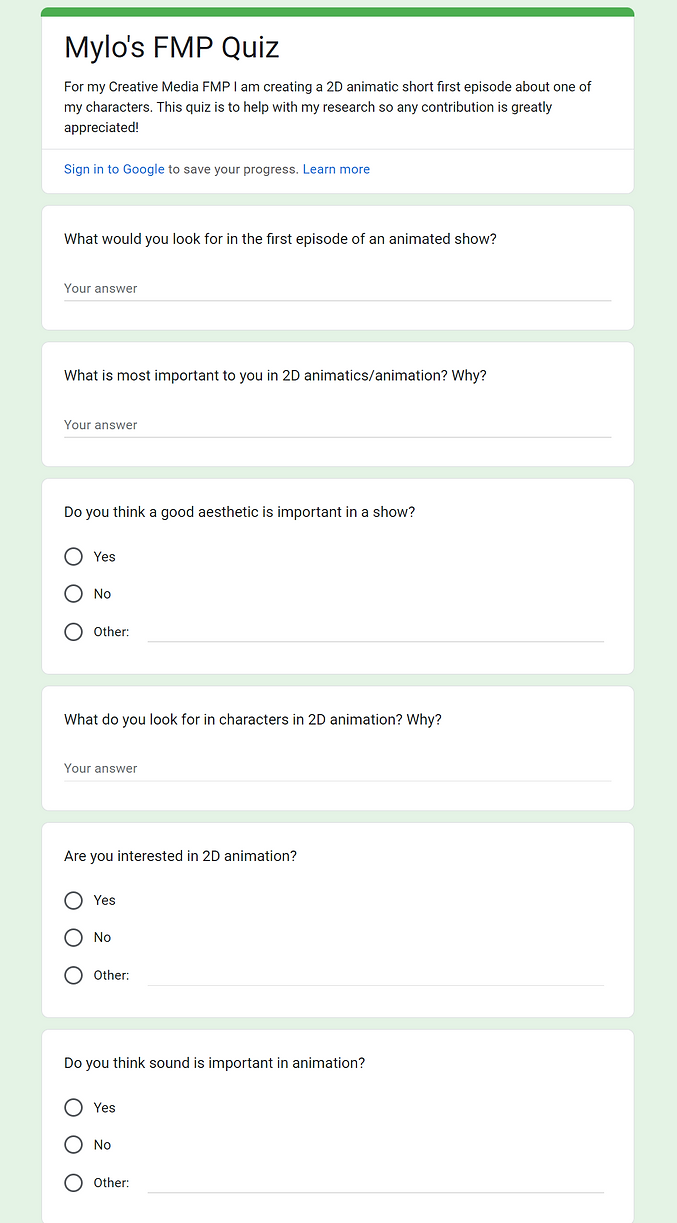Screen dimensions: 677x1223
Task: Click the green header bar at the top
Action: pos(338,9)
